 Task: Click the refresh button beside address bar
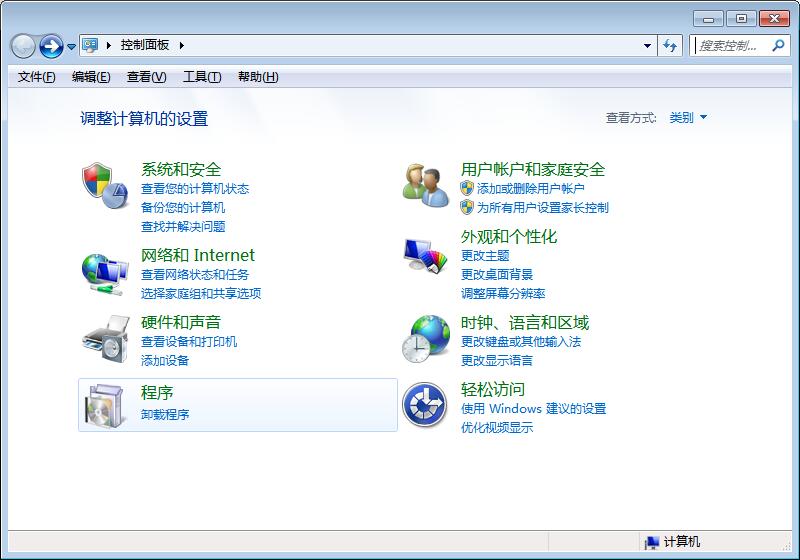click(x=670, y=45)
